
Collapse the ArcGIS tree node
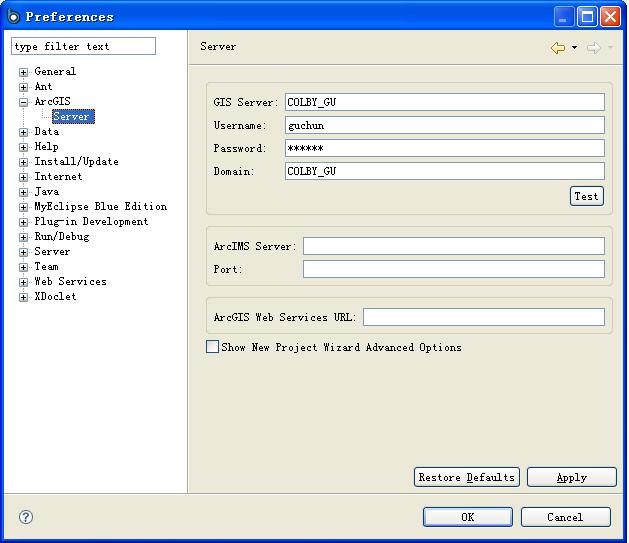tap(23, 102)
